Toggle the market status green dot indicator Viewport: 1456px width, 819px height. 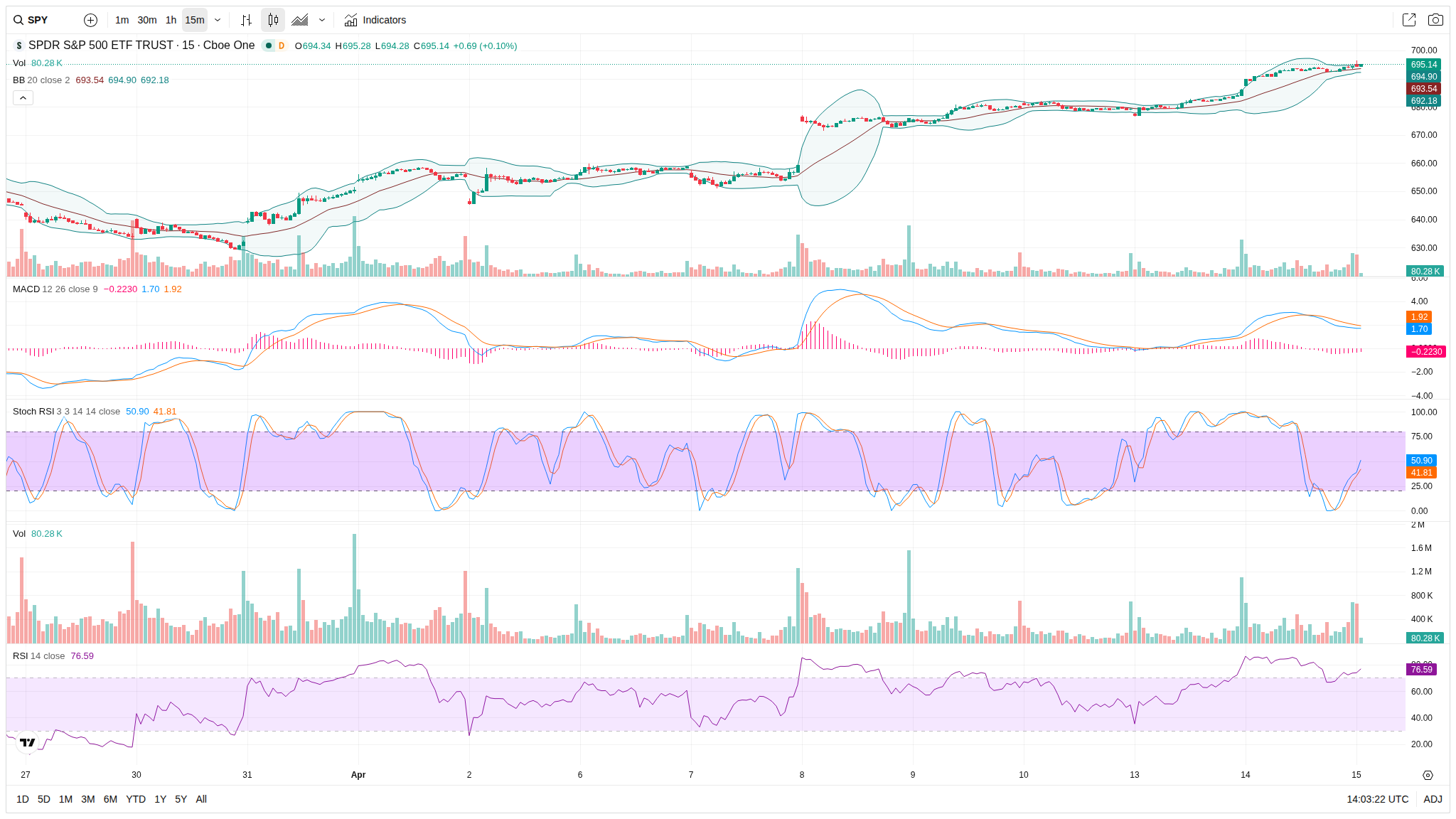coord(269,45)
